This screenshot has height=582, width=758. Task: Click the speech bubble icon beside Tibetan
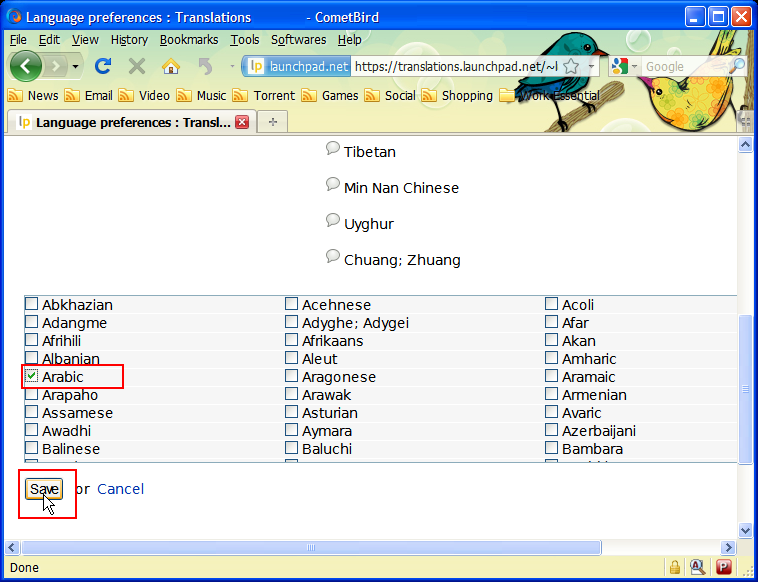point(333,149)
